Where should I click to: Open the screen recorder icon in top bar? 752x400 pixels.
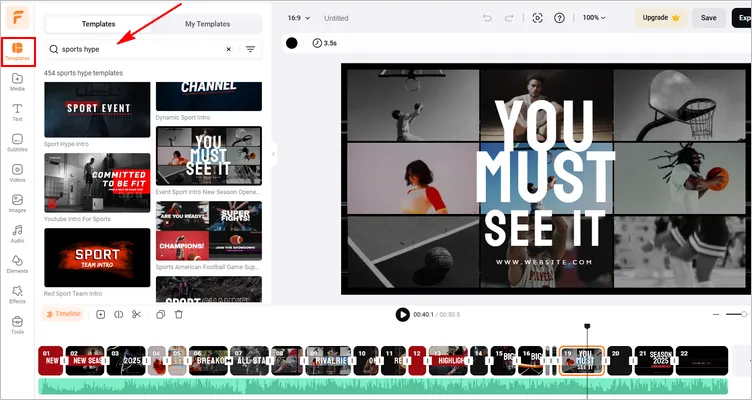(x=538, y=18)
